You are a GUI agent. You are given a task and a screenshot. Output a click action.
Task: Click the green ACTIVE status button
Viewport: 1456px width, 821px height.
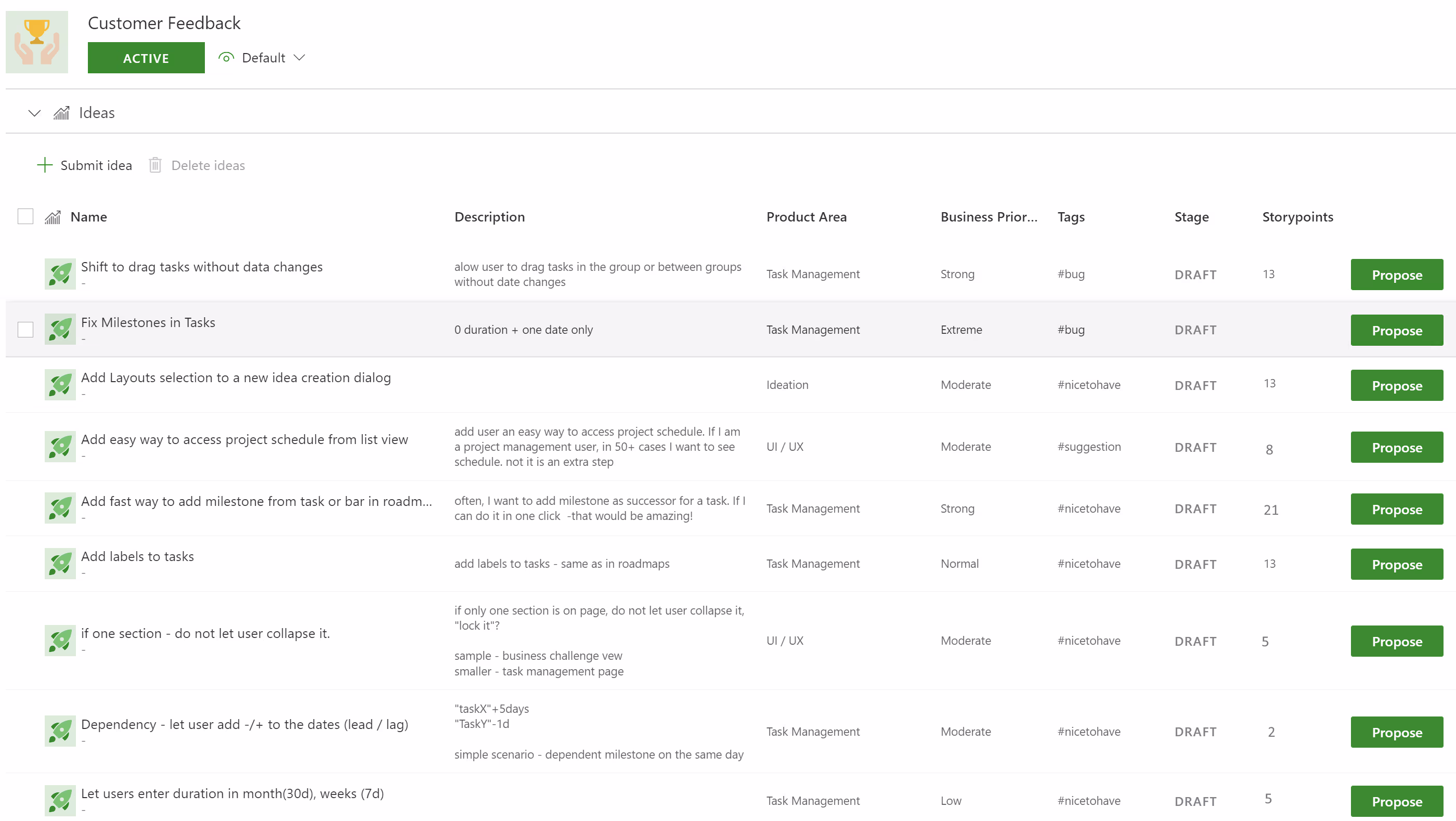[x=146, y=58]
